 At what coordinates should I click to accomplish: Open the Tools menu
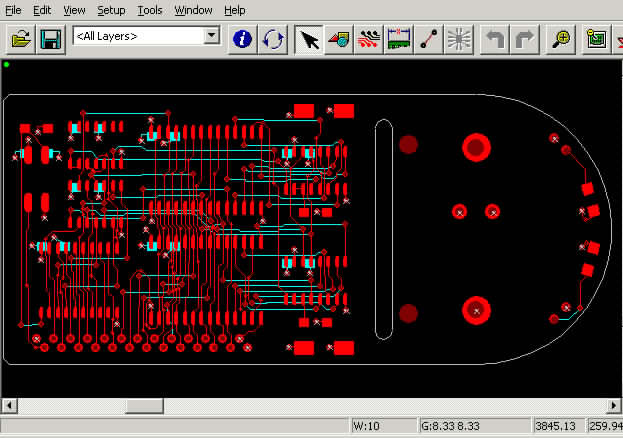(149, 10)
